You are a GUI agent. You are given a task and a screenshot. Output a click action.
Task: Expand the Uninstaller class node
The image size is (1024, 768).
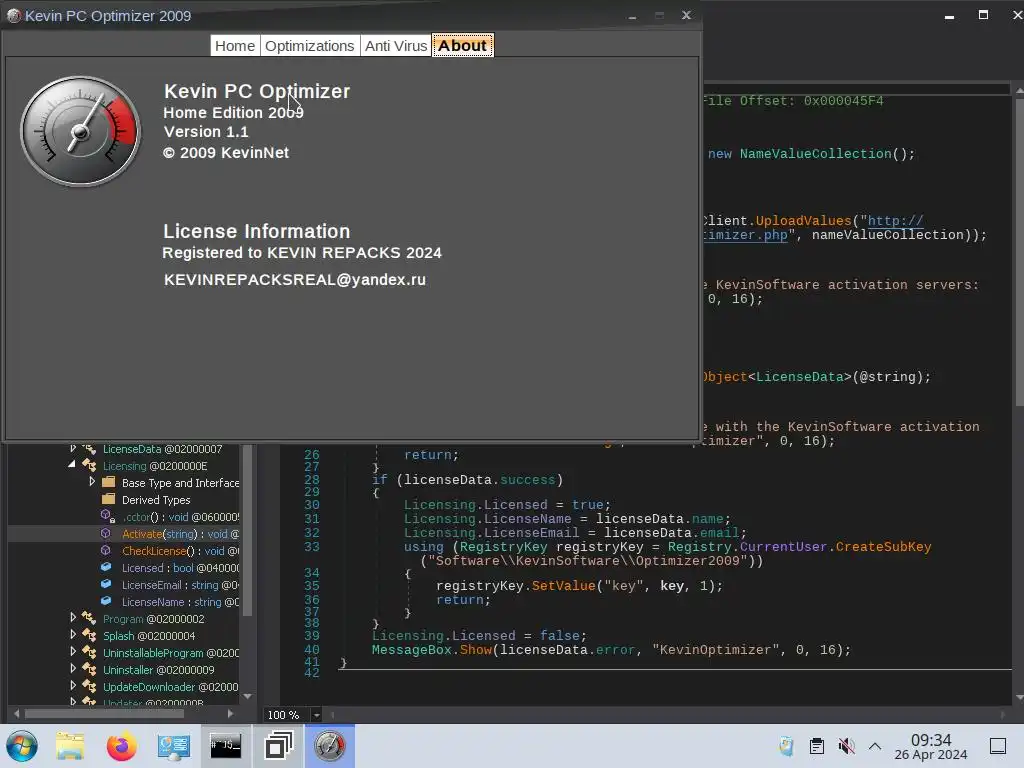coord(72,669)
